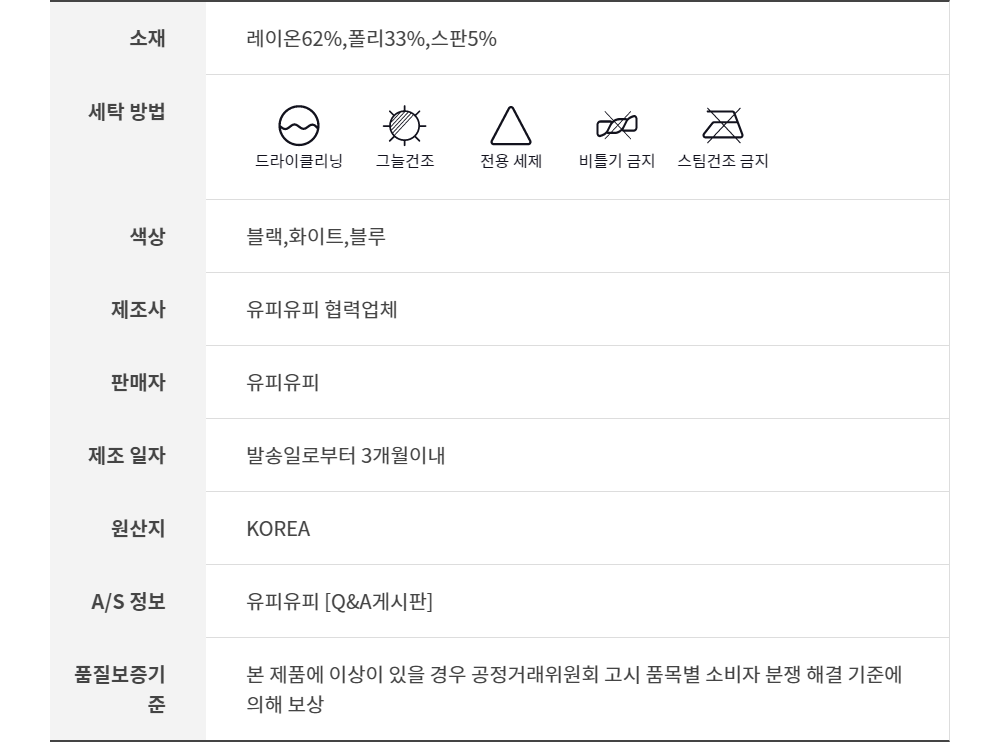1000x742 pixels.
Task: Click the 세탁 방법 row header
Action: point(127,112)
